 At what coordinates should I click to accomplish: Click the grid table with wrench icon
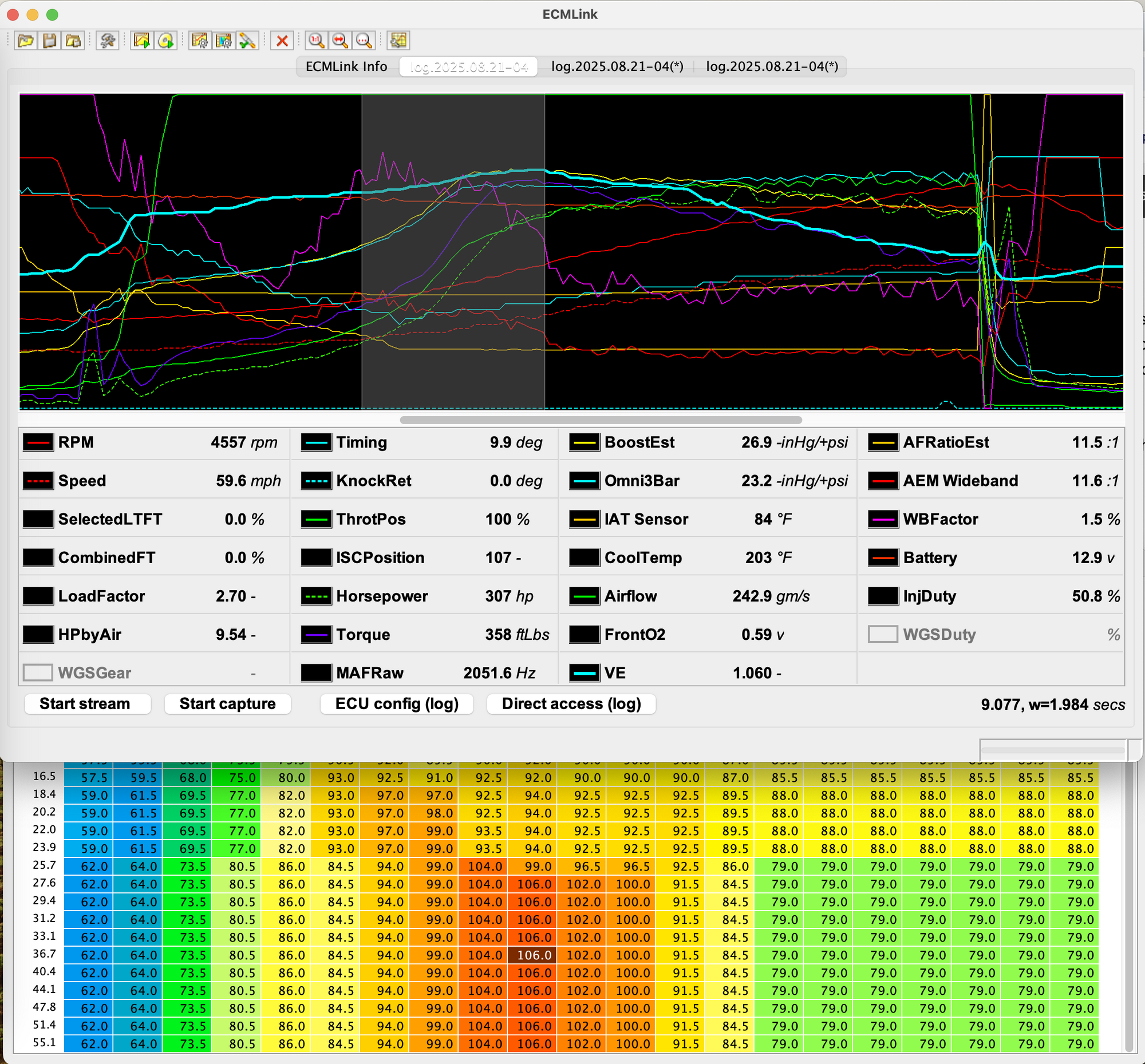click(x=398, y=40)
